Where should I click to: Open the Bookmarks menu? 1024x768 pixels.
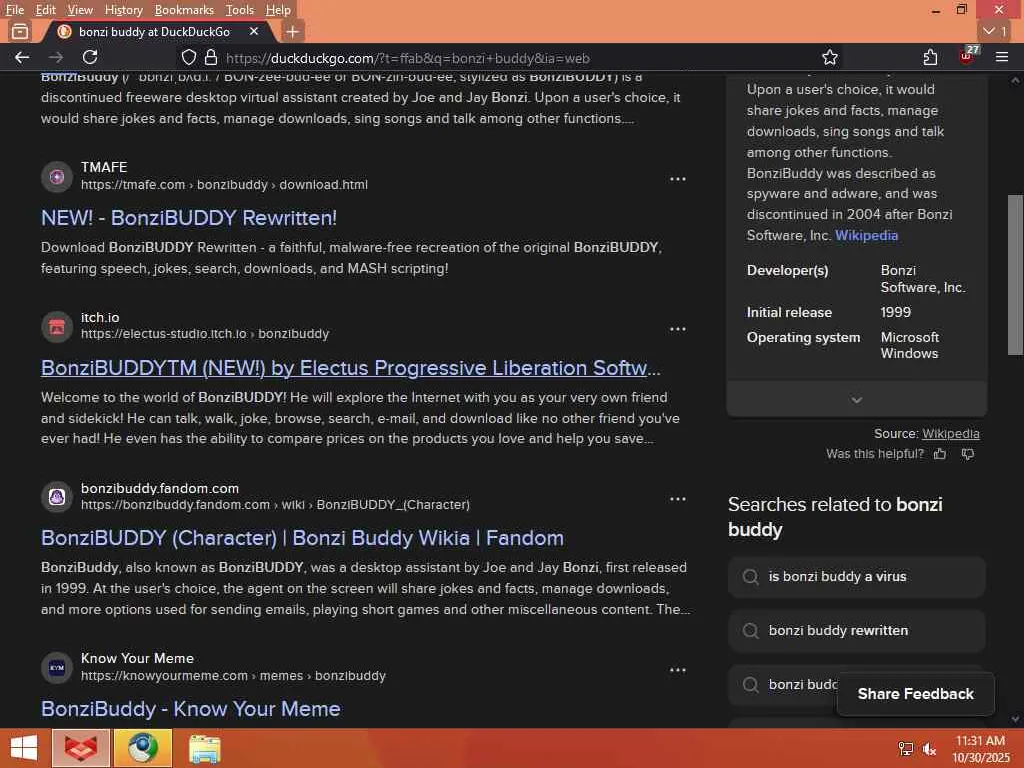(184, 10)
